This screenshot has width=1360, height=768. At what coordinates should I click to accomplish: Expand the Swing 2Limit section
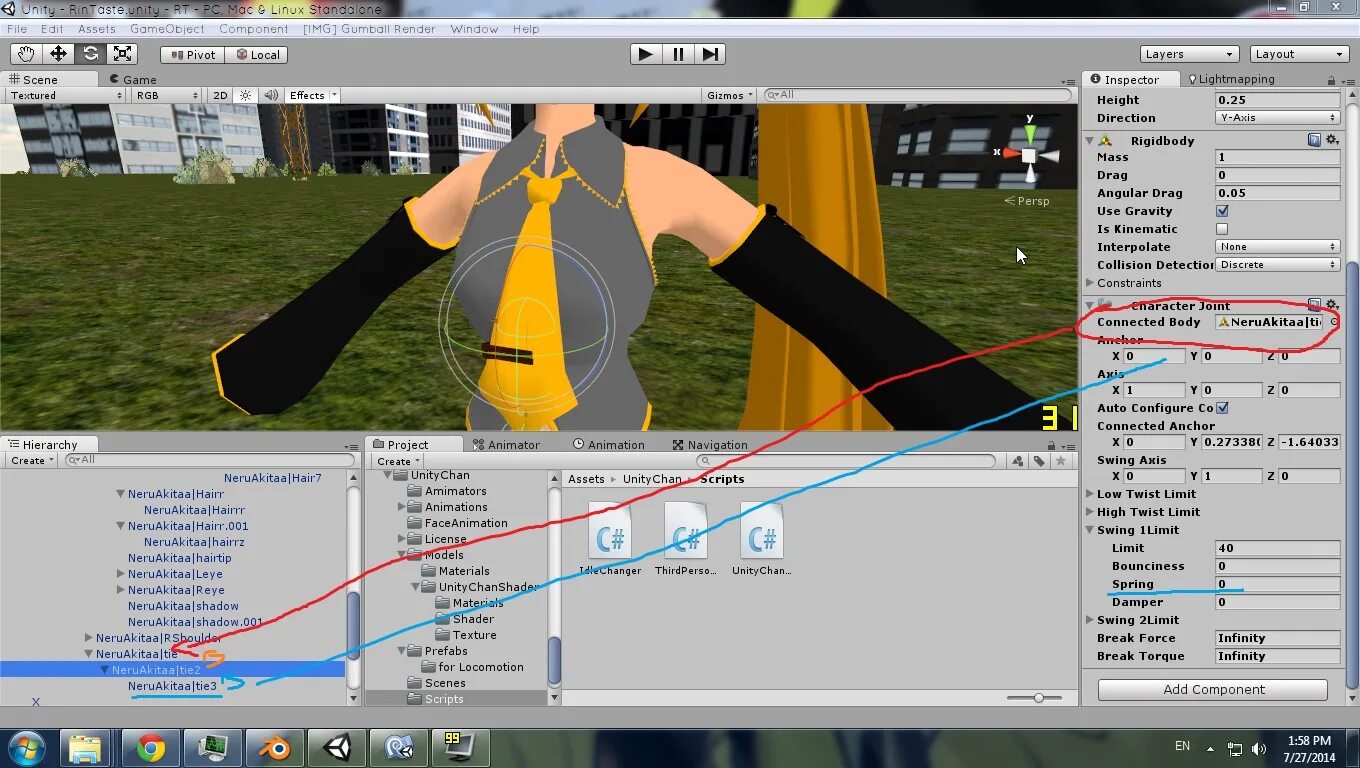click(x=1091, y=620)
